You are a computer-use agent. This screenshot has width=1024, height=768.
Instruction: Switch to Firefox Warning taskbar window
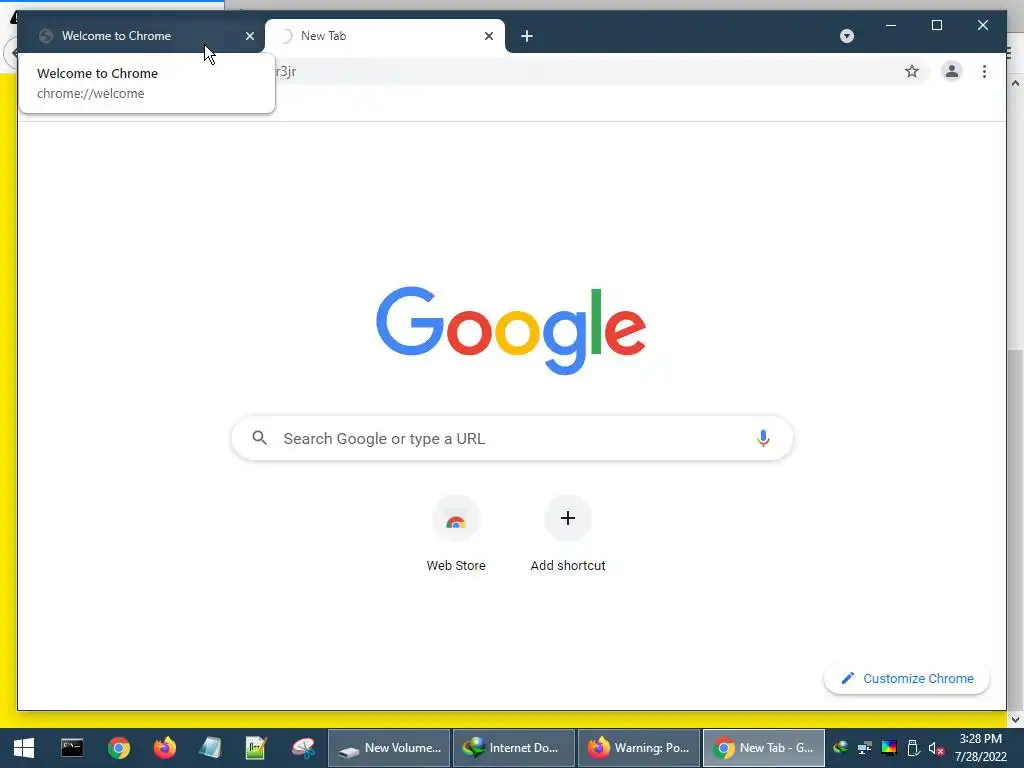click(639, 748)
